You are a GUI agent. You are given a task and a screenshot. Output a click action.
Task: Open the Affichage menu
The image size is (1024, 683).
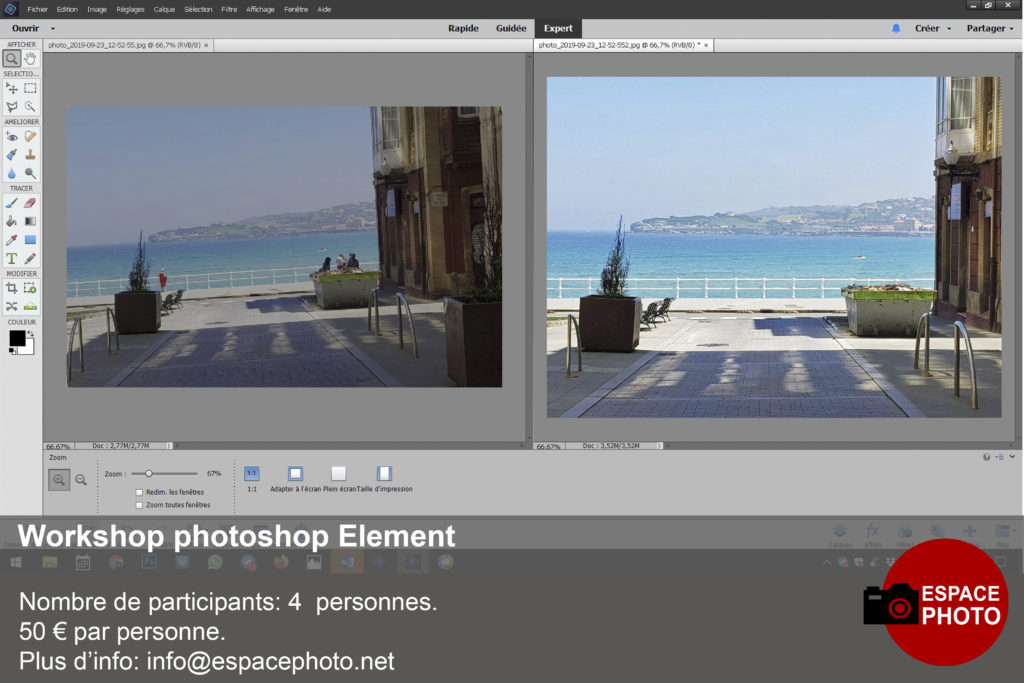[261, 9]
